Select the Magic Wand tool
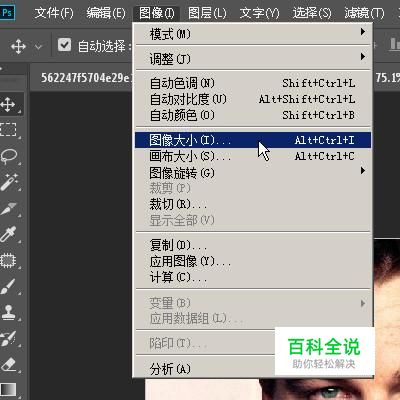 click(x=9, y=182)
